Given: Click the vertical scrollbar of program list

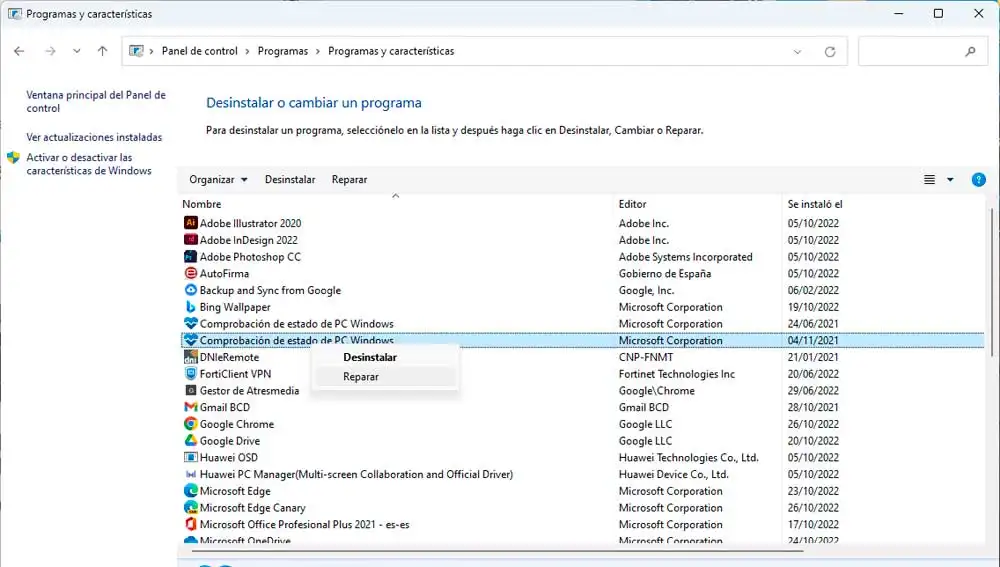Looking at the screenshot, I should [x=992, y=281].
